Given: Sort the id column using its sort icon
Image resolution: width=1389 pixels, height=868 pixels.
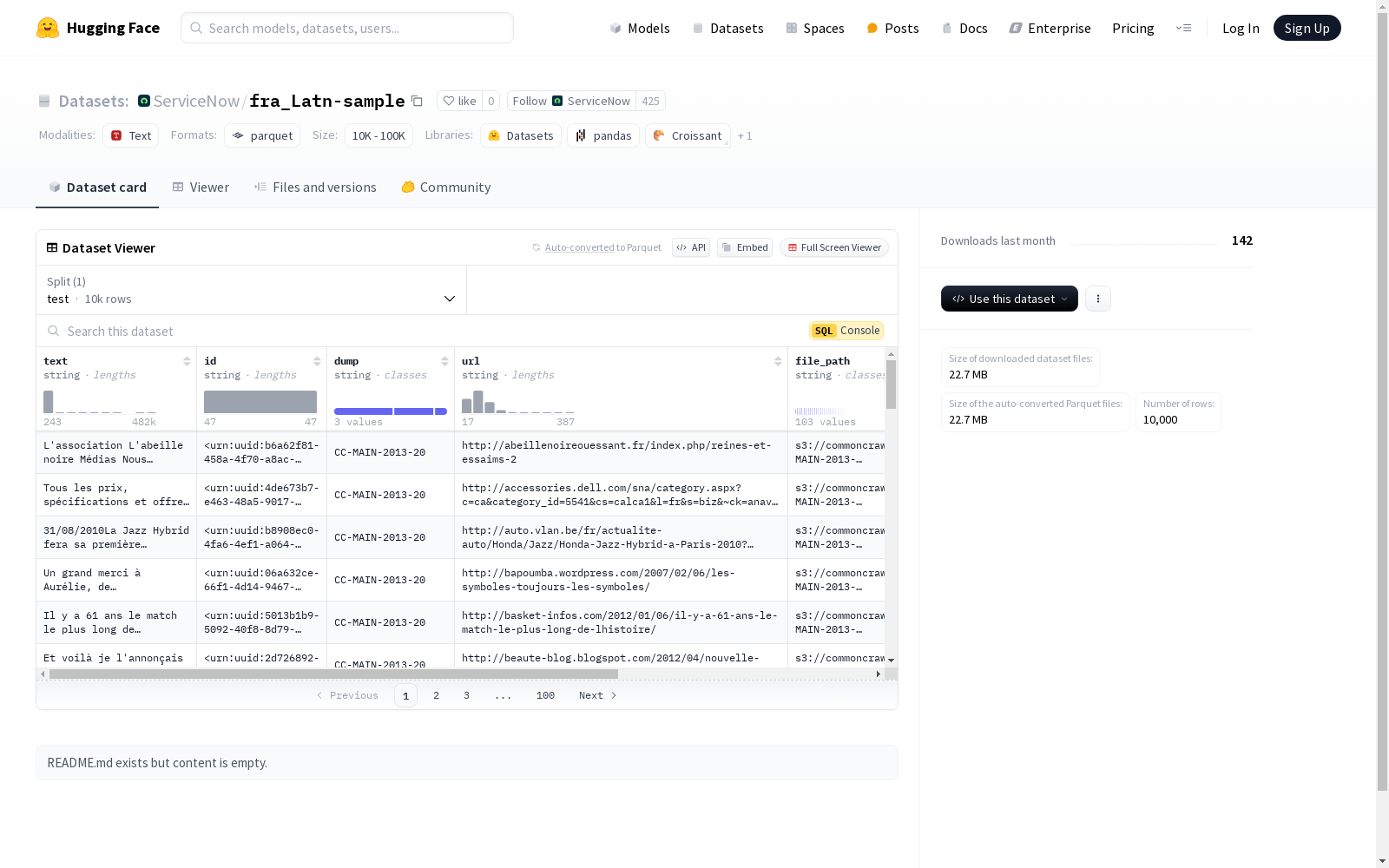Looking at the screenshot, I should (317, 361).
